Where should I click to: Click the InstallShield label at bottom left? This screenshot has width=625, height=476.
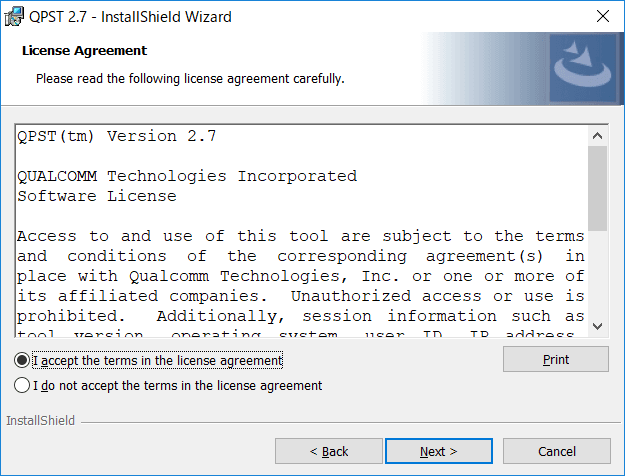[40, 421]
